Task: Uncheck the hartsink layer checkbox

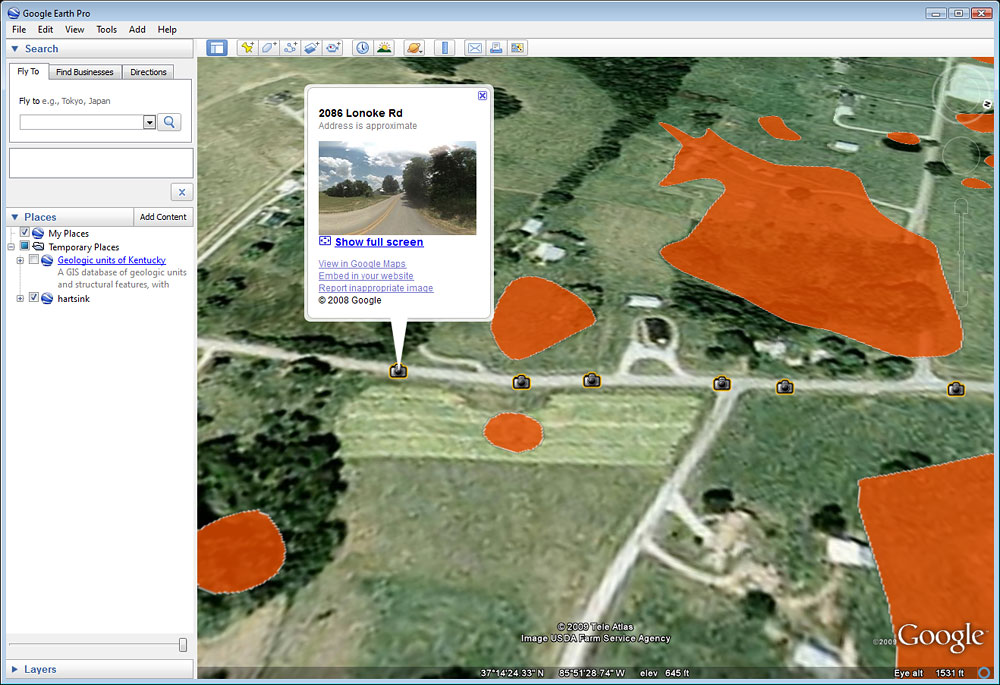Action: tap(34, 298)
